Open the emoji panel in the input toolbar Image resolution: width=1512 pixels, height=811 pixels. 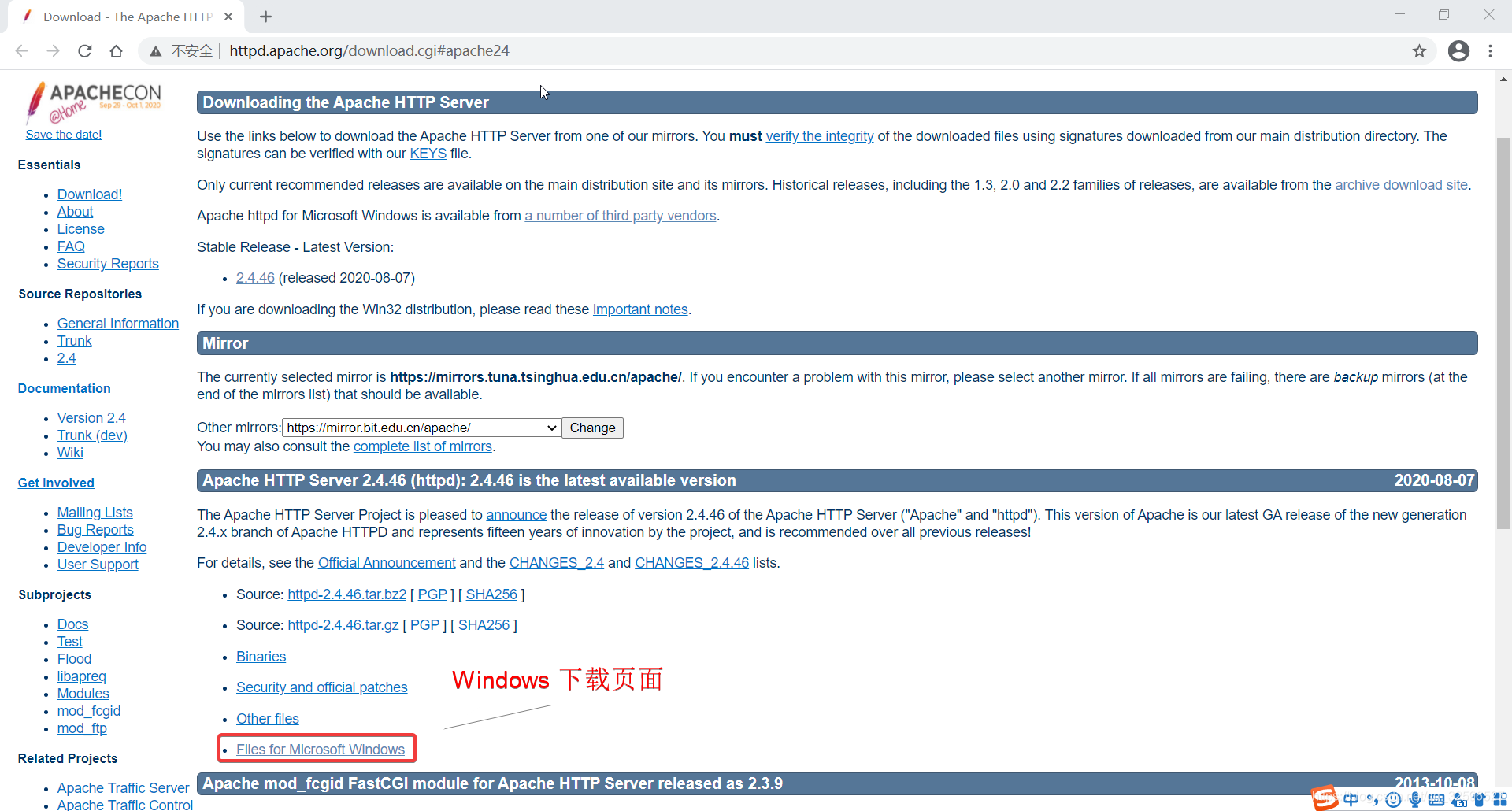[x=1394, y=799]
